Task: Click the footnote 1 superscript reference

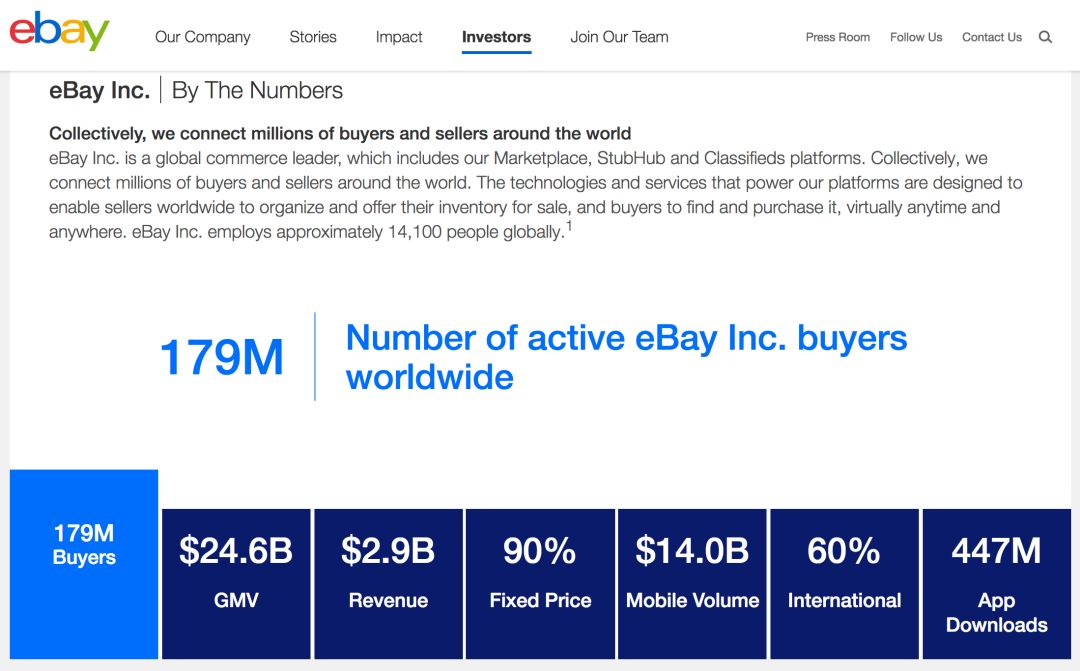Action: pos(569,225)
